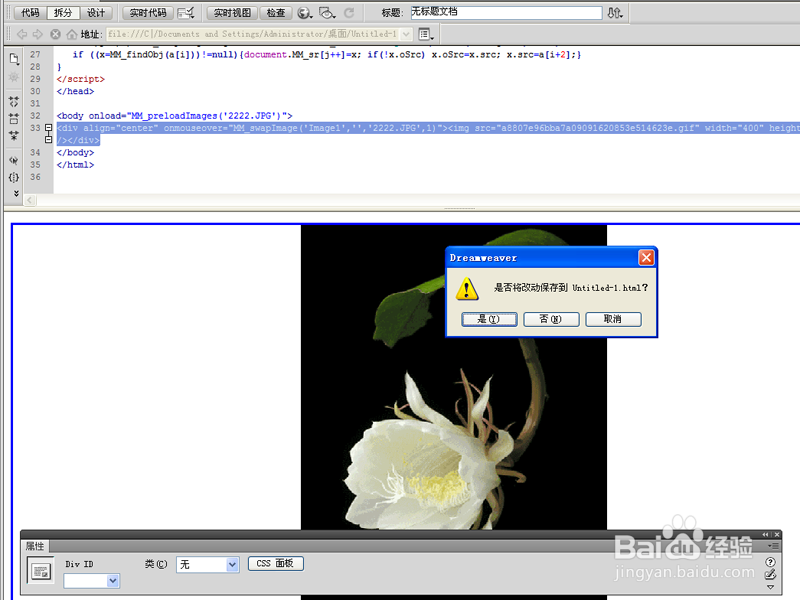Expand the properties panel bottom arrow
The image size is (800, 600).
[770, 587]
